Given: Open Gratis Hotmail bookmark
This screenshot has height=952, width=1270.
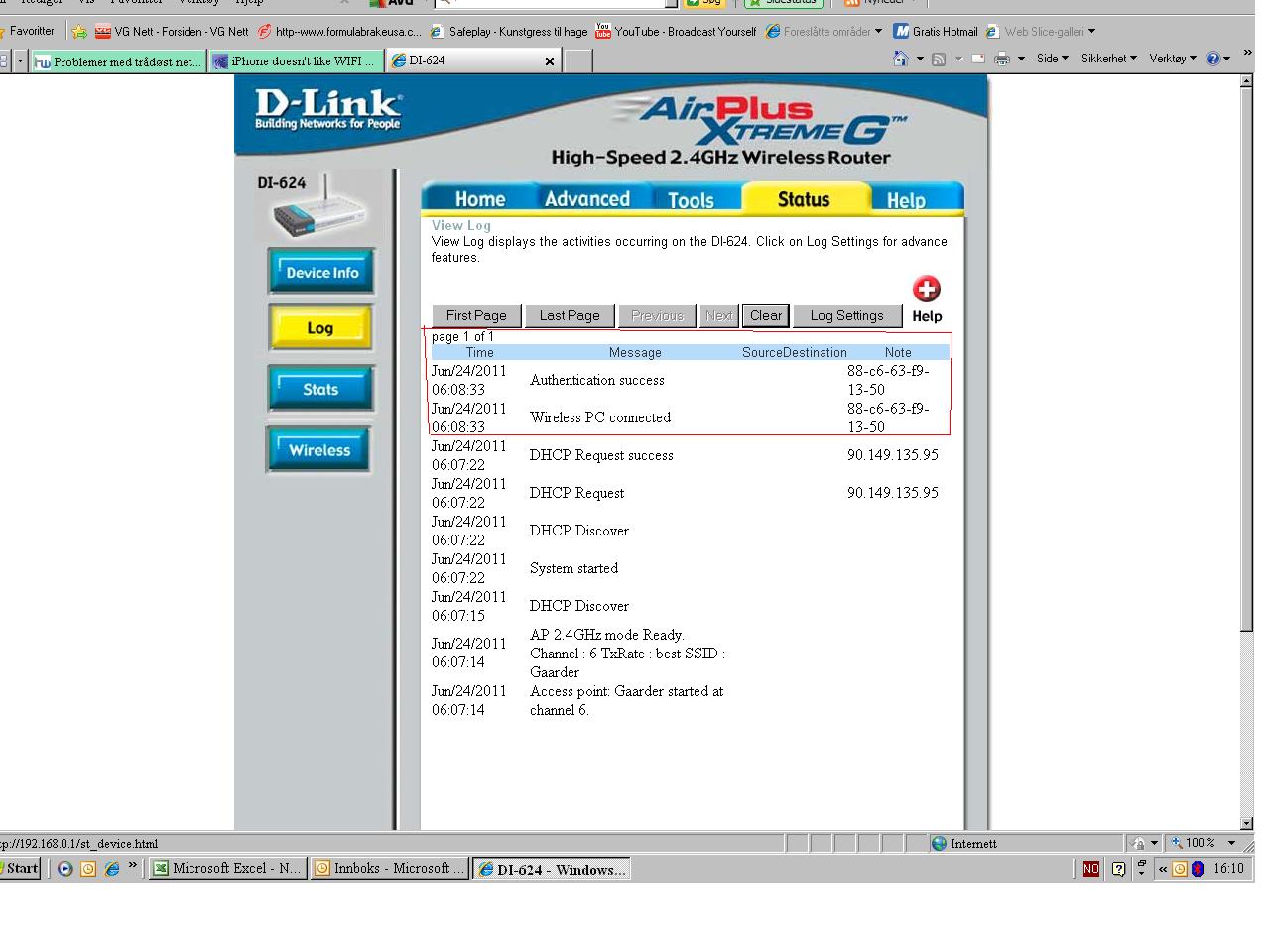Looking at the screenshot, I should click(x=936, y=32).
